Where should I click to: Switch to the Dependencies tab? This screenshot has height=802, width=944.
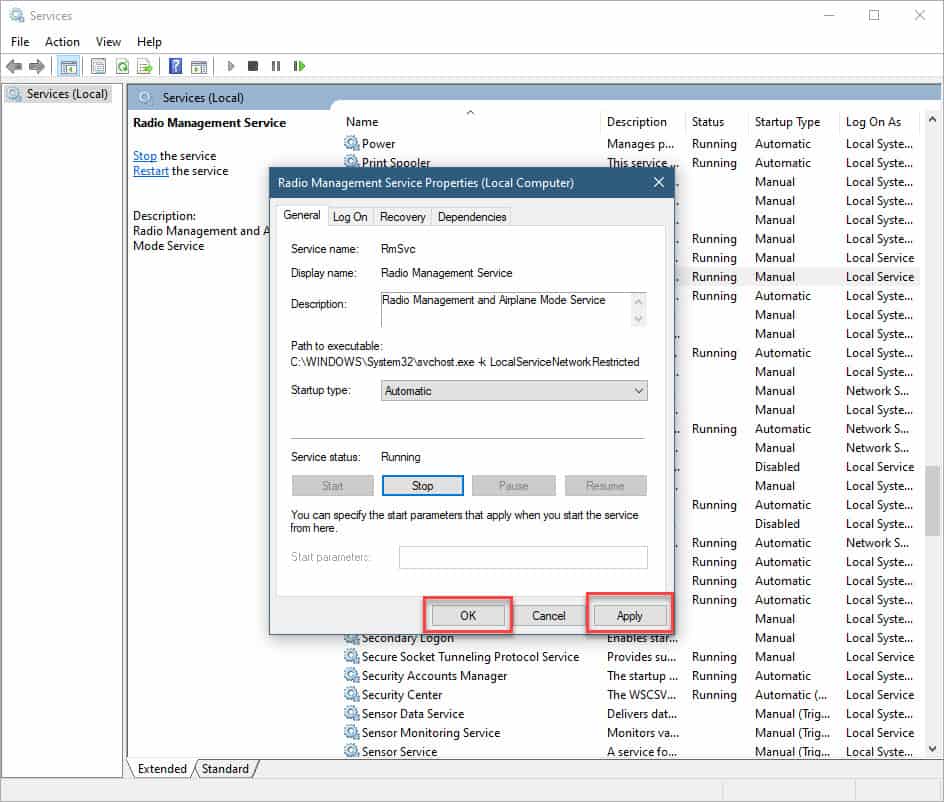(471, 217)
